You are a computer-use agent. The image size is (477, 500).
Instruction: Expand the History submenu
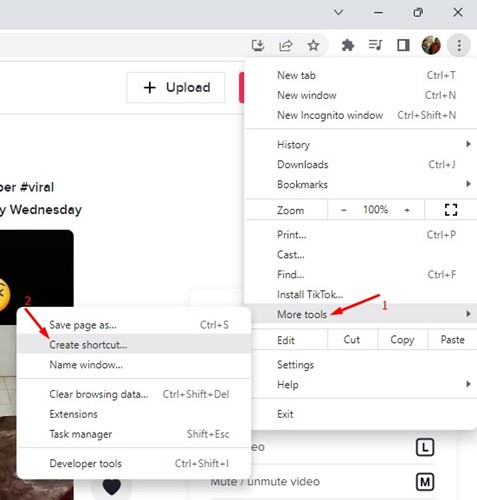click(x=374, y=144)
